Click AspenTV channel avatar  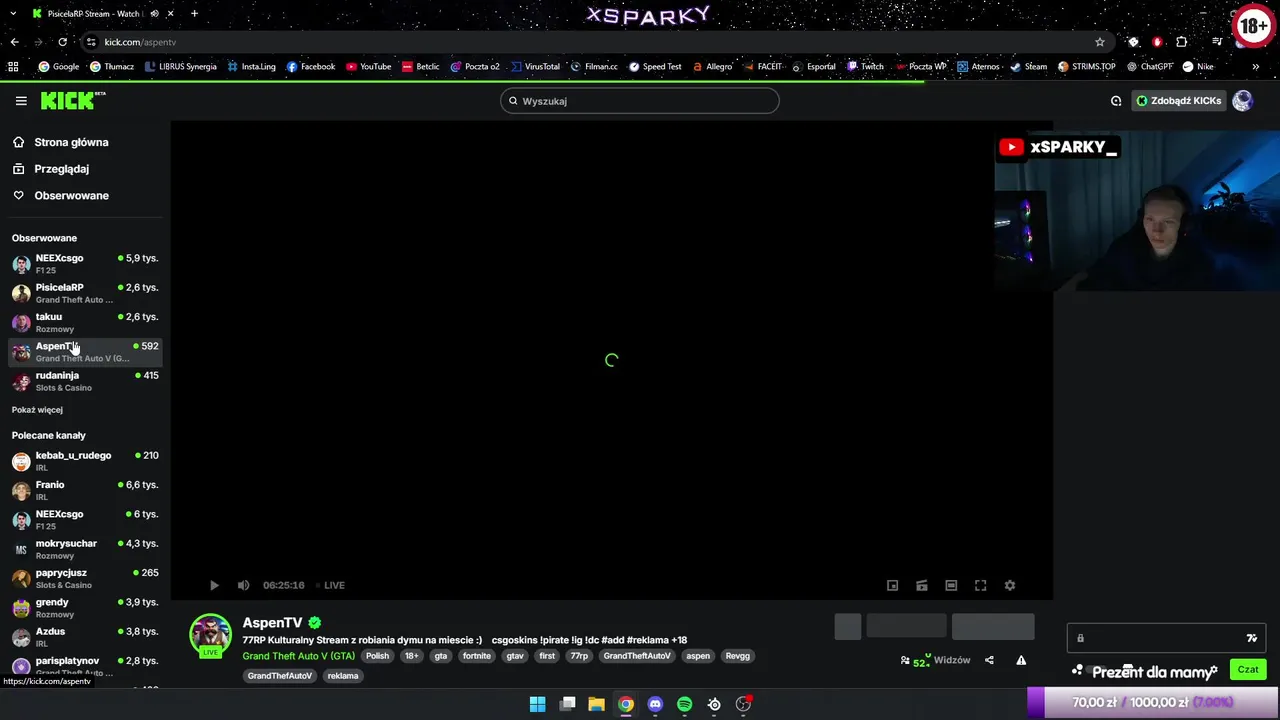pos(210,636)
